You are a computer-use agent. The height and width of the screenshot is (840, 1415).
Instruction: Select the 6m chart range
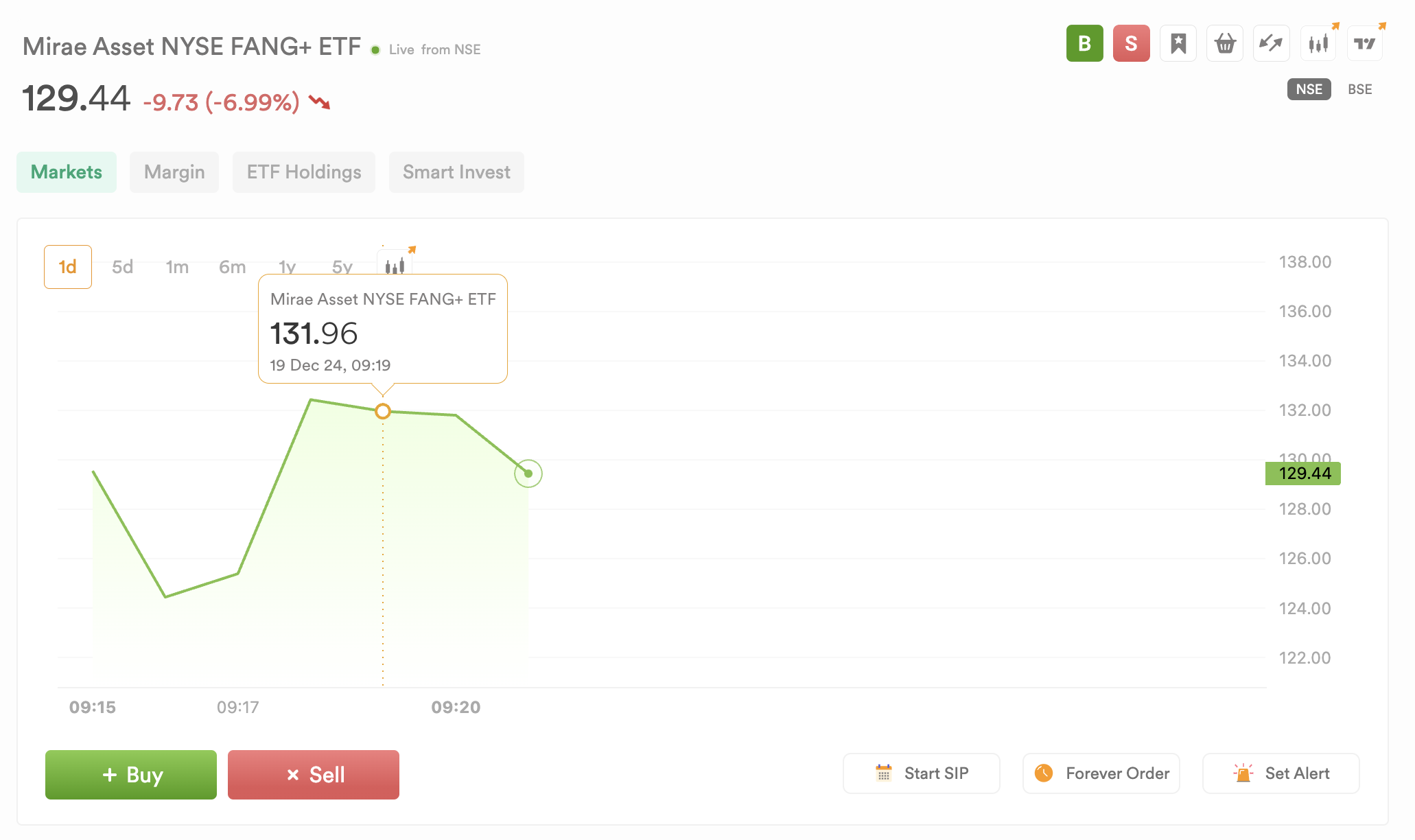[232, 267]
